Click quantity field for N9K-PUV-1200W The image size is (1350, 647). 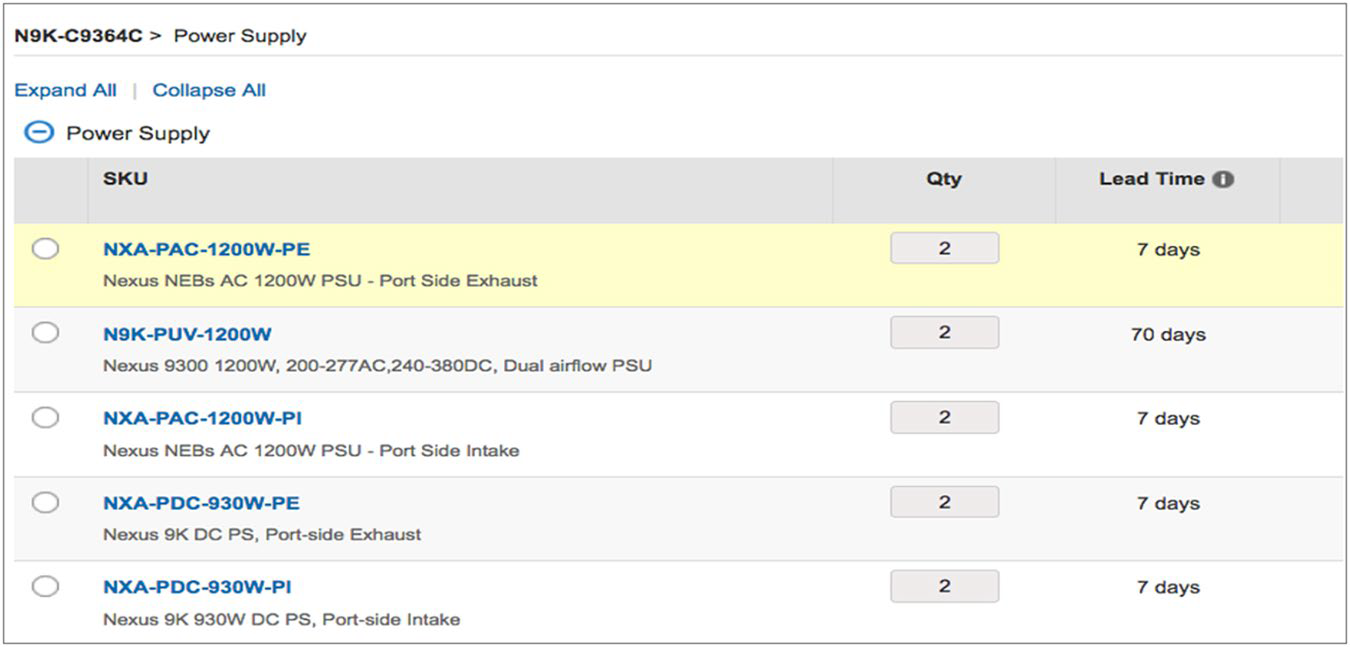[944, 333]
